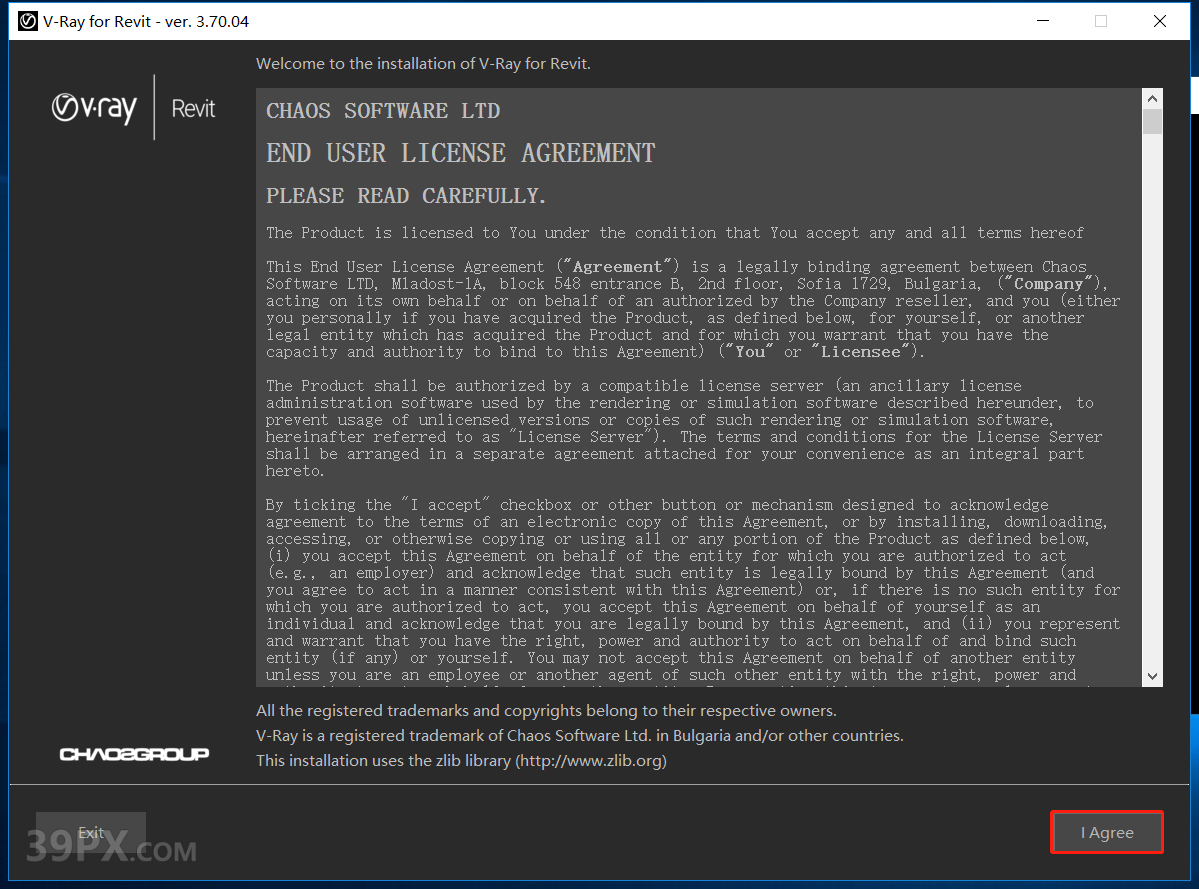1199x889 pixels.
Task: Click the license scrollbar thumb
Action: (1152, 122)
